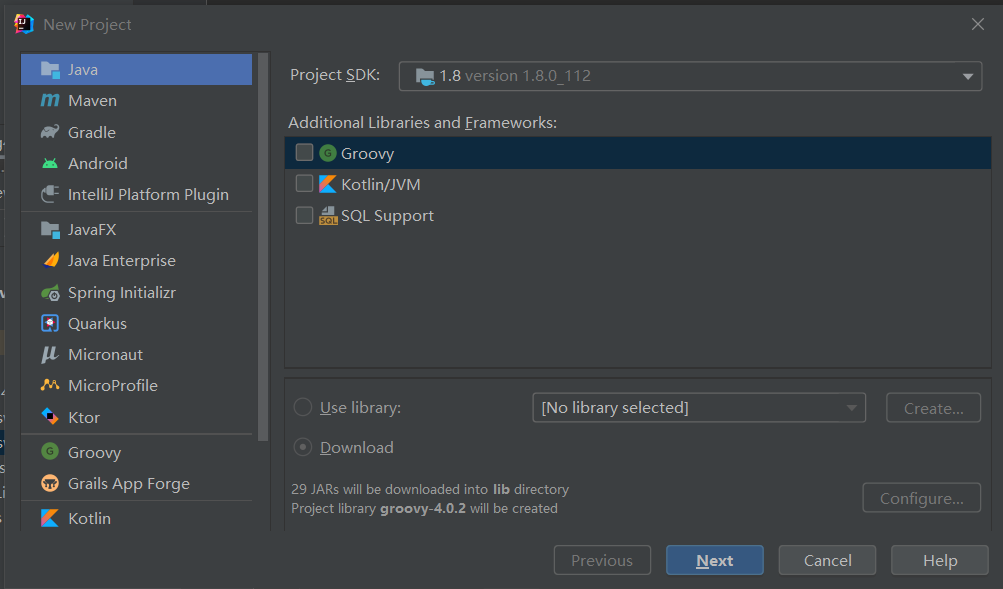The height and width of the screenshot is (589, 1003).
Task: Click the MicroProfile icon
Action: (x=50, y=385)
